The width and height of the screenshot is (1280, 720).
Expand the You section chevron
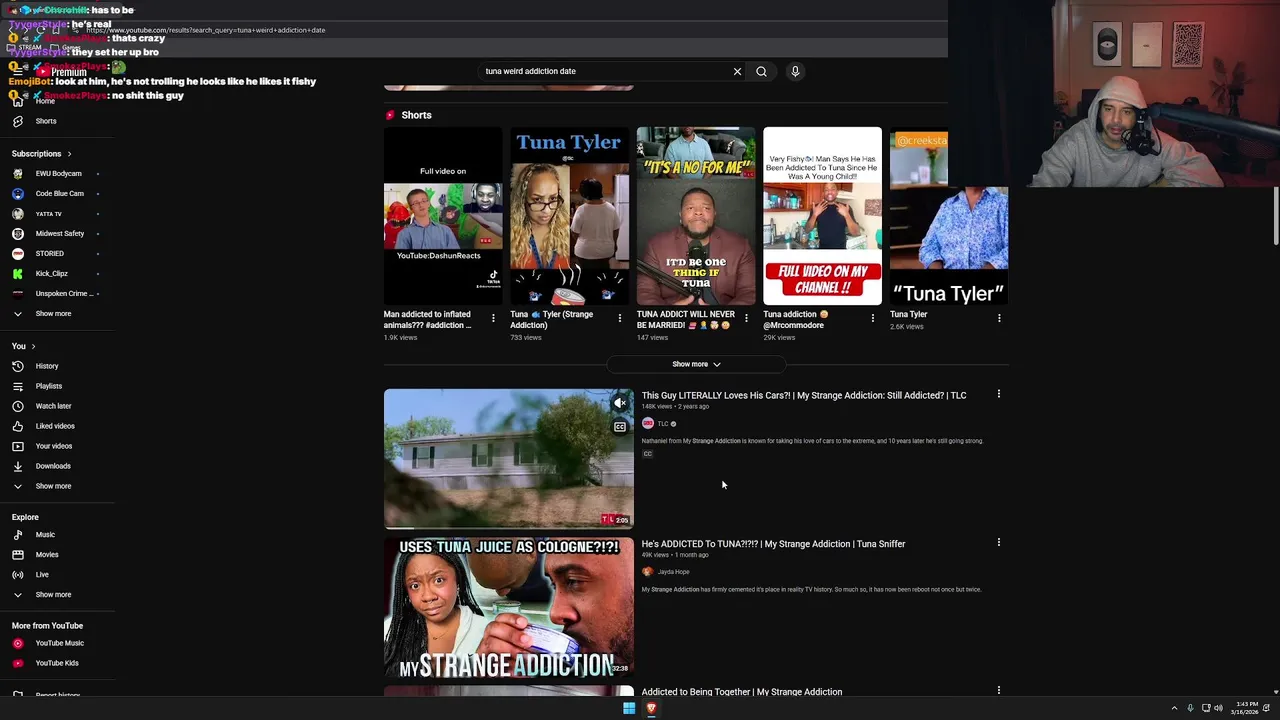(x=33, y=346)
